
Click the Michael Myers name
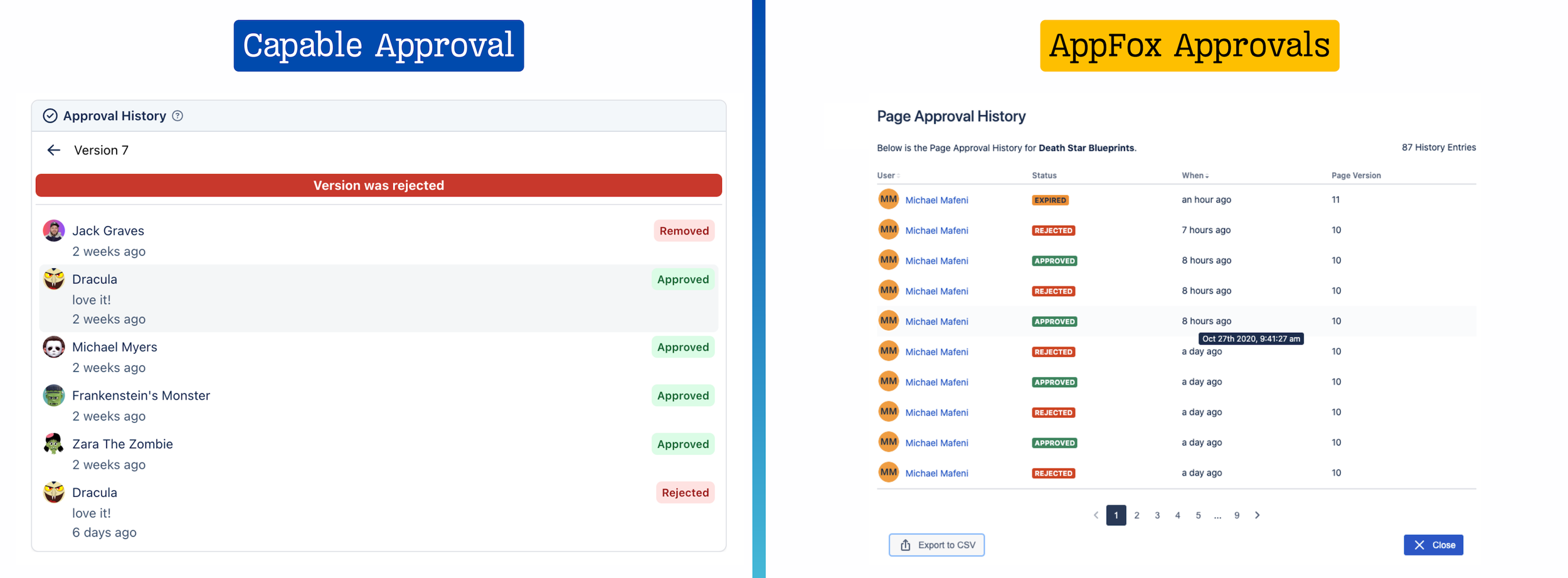point(115,346)
